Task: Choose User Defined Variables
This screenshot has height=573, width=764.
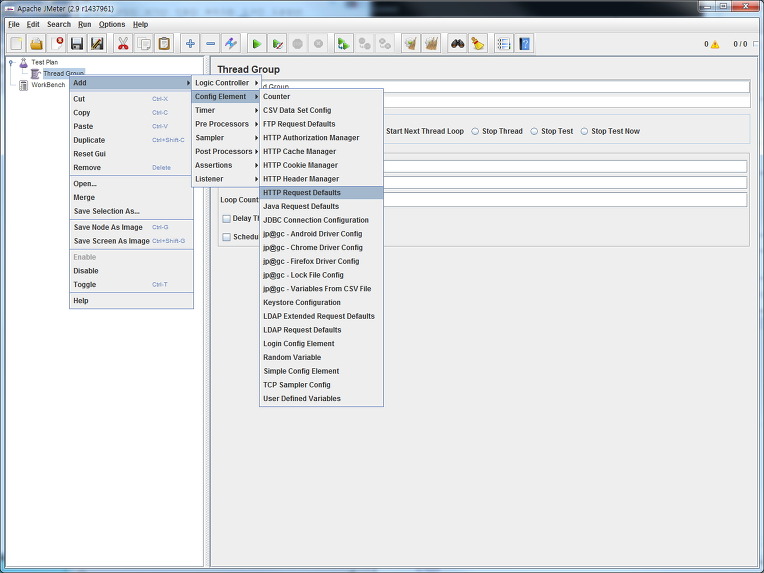Action: [x=321, y=399]
